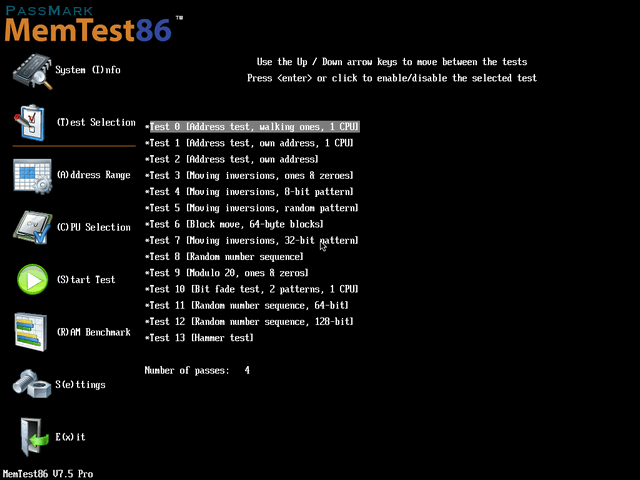The image size is (640, 480).
Task: Choose the (S)tart Test menu label
Action: (x=86, y=280)
